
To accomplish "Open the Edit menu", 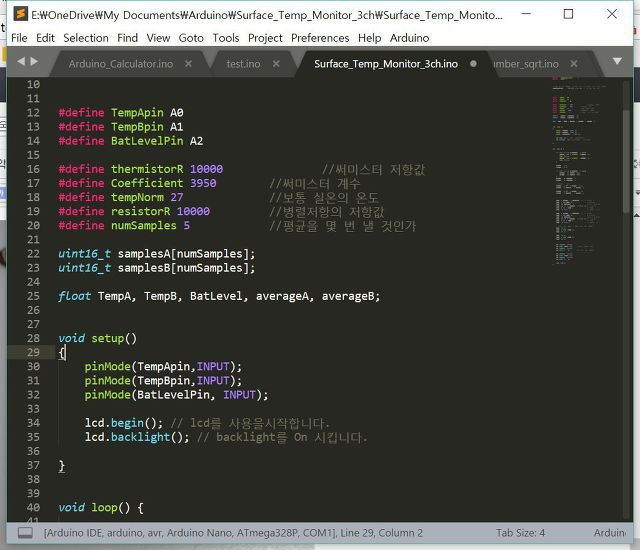I will [x=45, y=38].
